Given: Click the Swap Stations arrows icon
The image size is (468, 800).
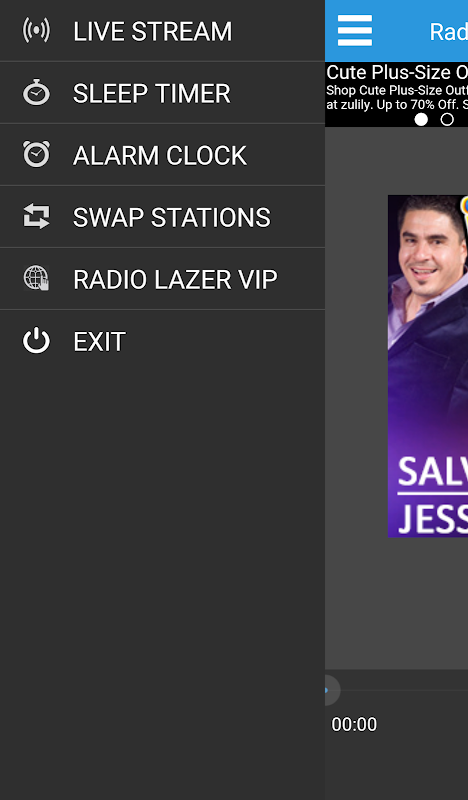Looking at the screenshot, I should [x=36, y=216].
